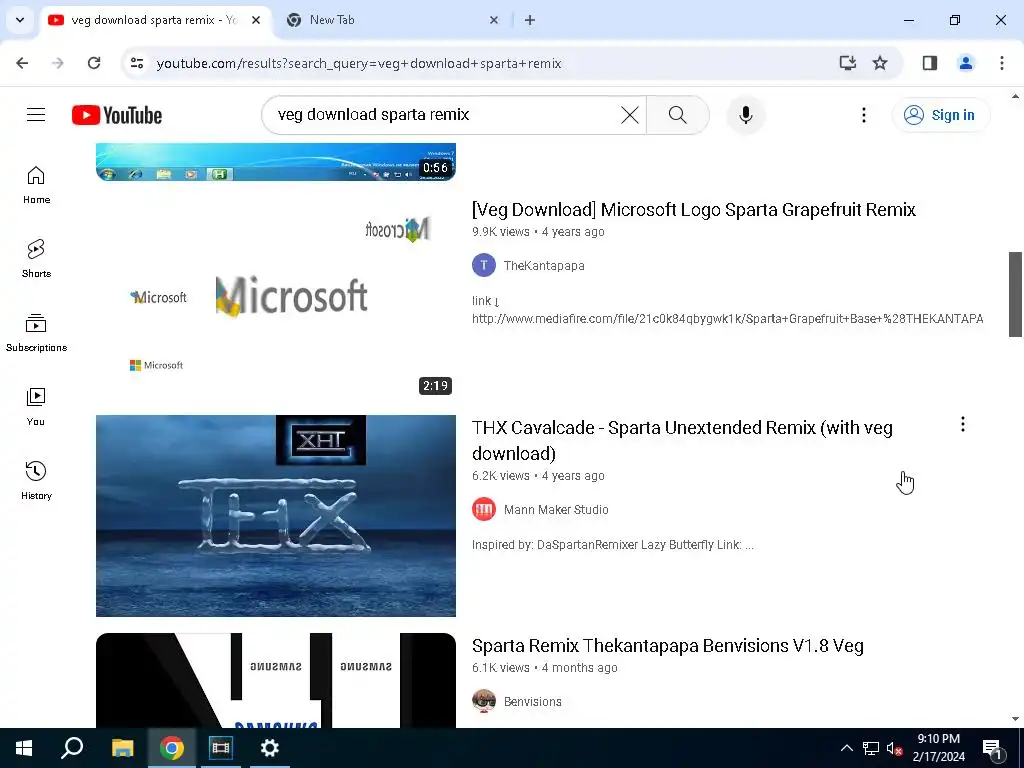Clear the search query with the X
1024x768 pixels.
click(630, 115)
